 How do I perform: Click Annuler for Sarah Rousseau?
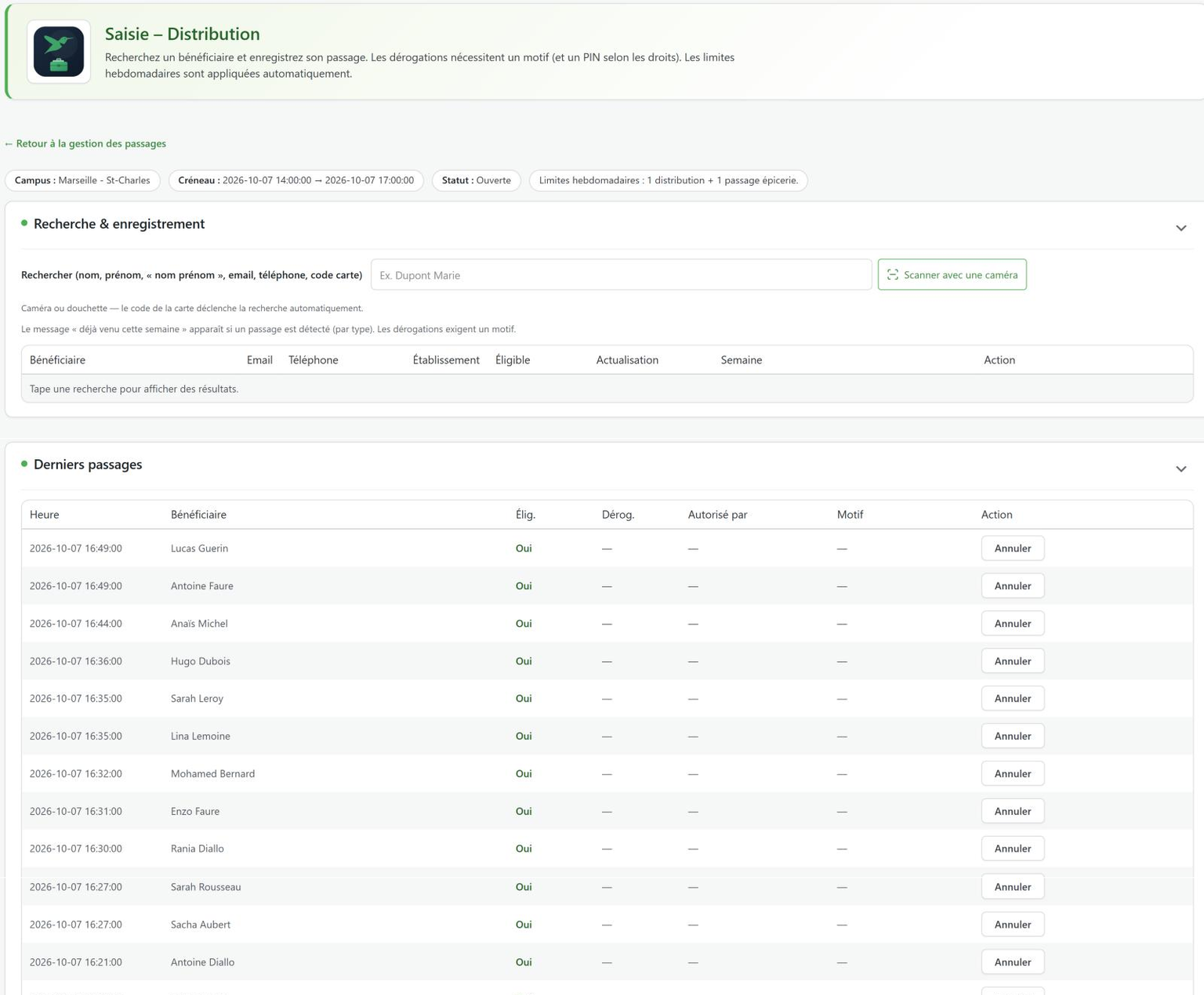click(1012, 887)
